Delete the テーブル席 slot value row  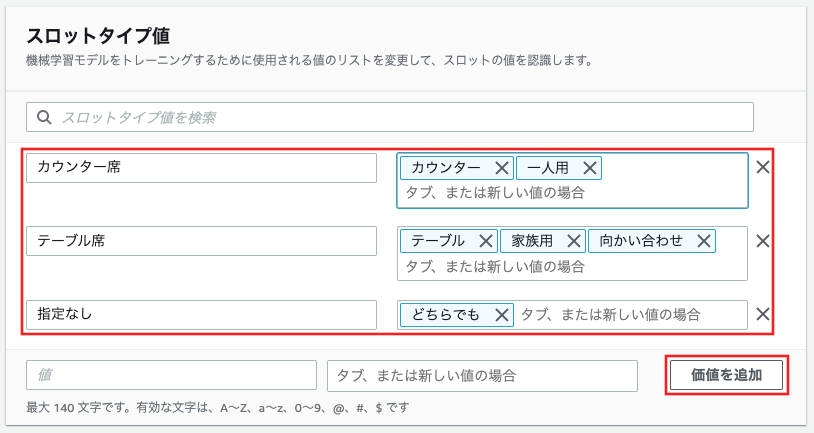(763, 241)
